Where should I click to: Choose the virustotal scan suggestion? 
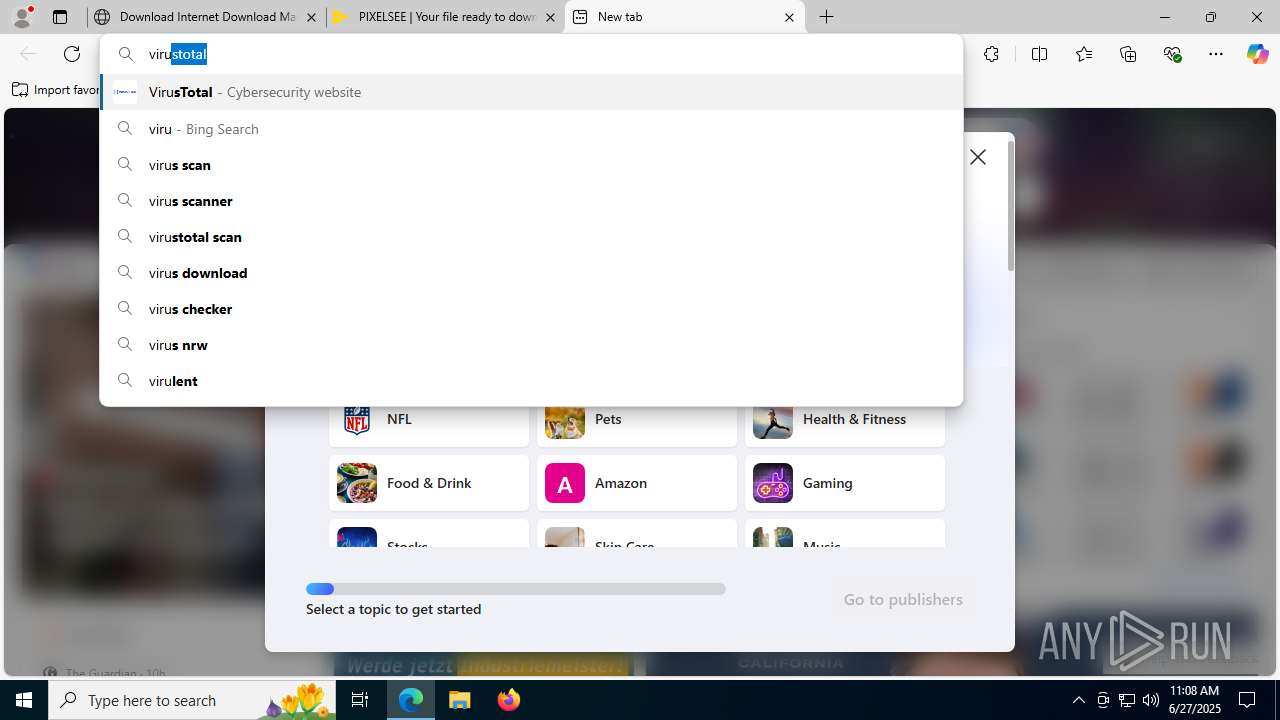coord(531,237)
